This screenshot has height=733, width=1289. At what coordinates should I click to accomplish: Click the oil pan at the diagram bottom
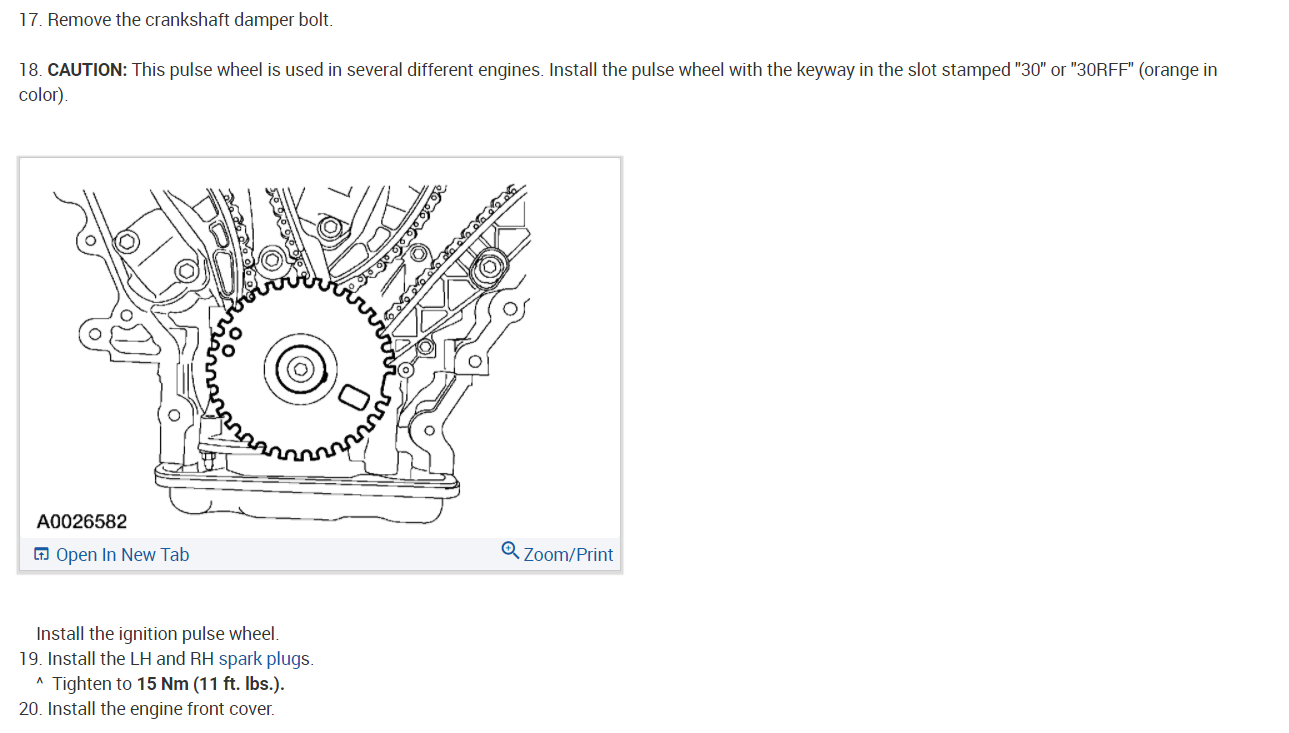pos(305,500)
